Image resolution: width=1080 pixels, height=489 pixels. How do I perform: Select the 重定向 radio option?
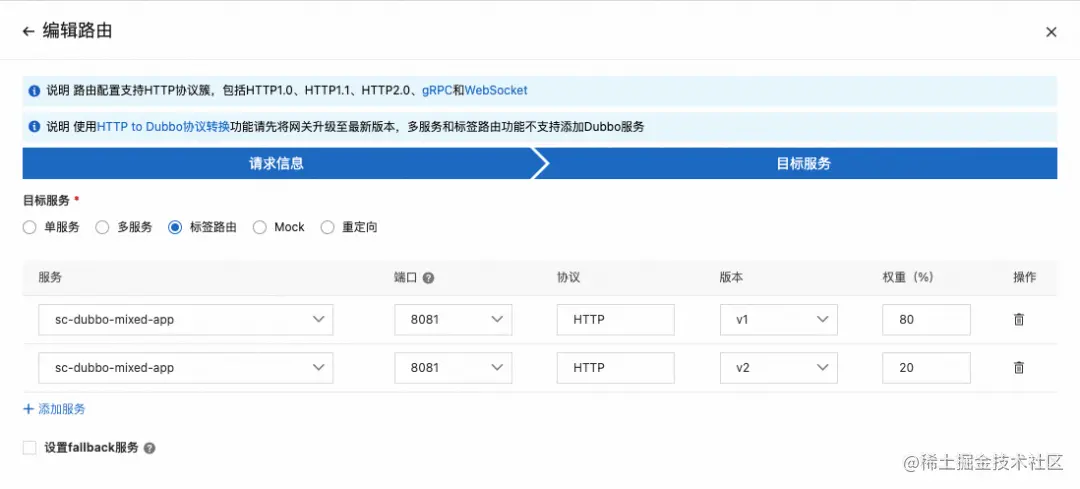tap(328, 227)
